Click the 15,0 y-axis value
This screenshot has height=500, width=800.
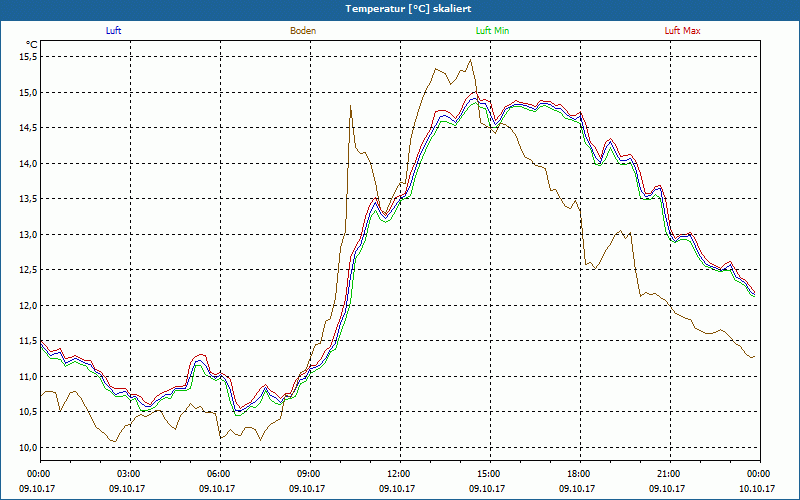coord(29,92)
